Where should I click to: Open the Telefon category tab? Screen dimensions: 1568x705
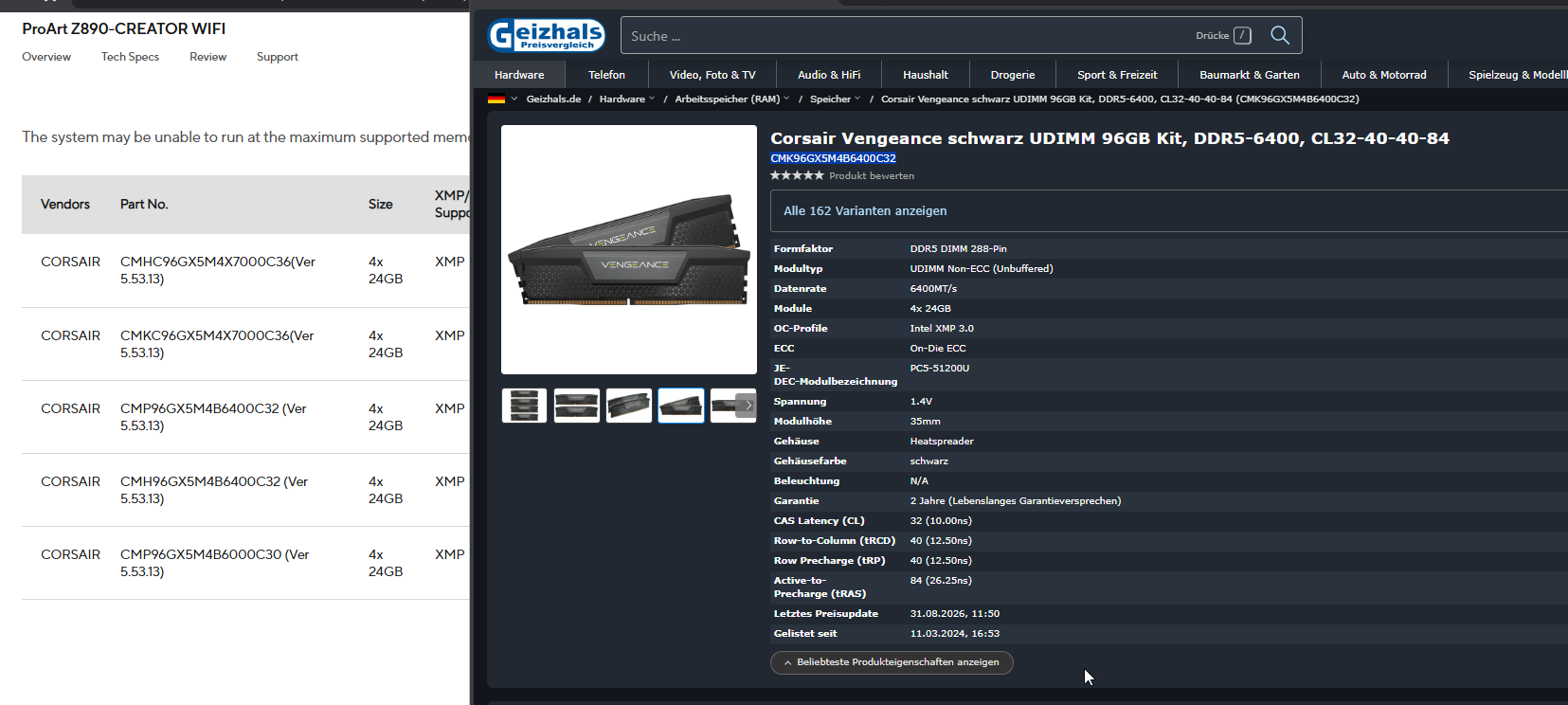point(606,75)
